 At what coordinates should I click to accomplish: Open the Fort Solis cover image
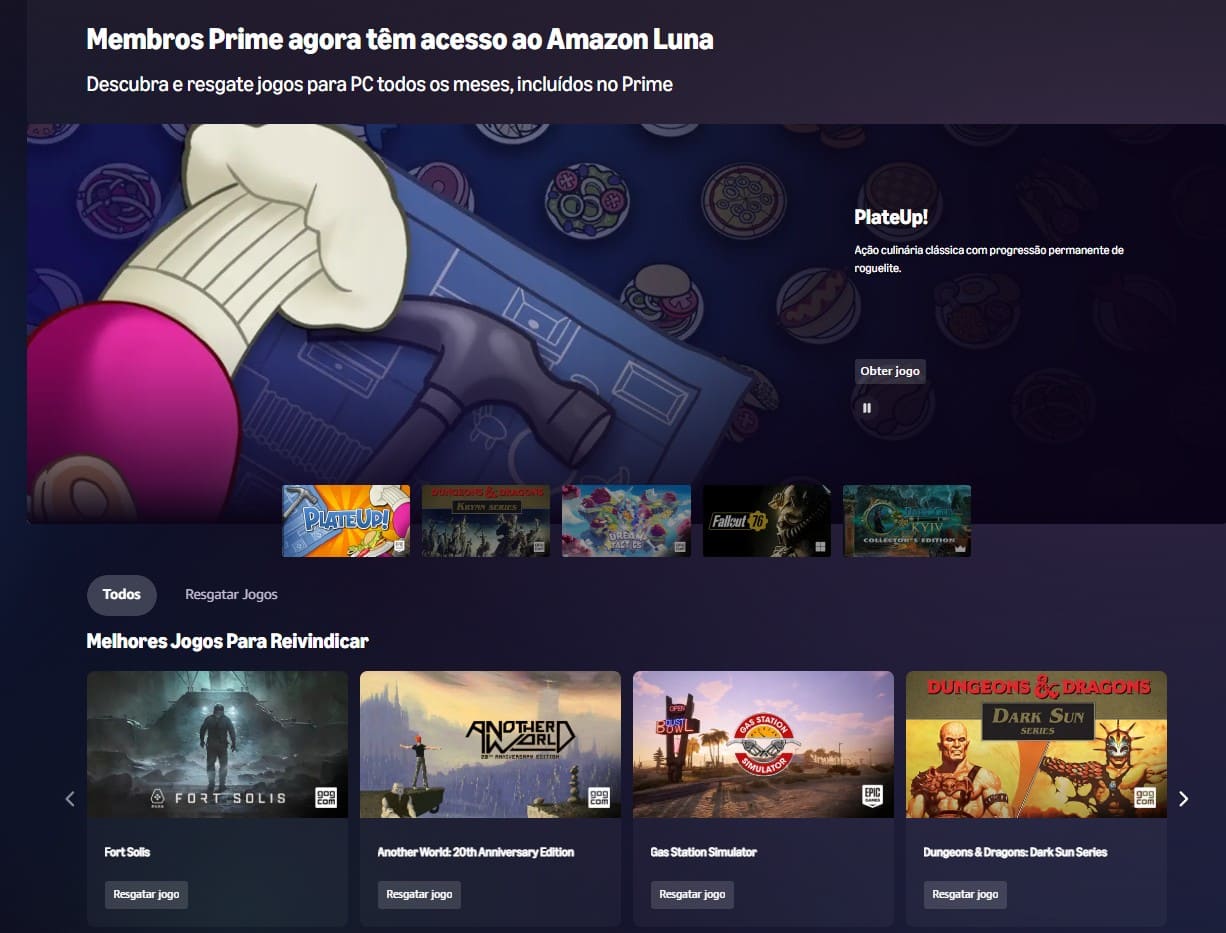coord(217,744)
